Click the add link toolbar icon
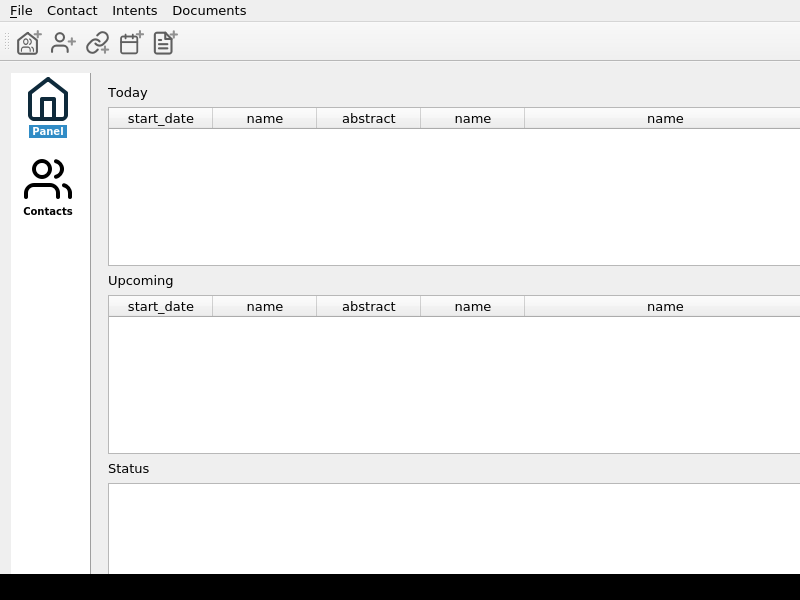 coord(97,43)
